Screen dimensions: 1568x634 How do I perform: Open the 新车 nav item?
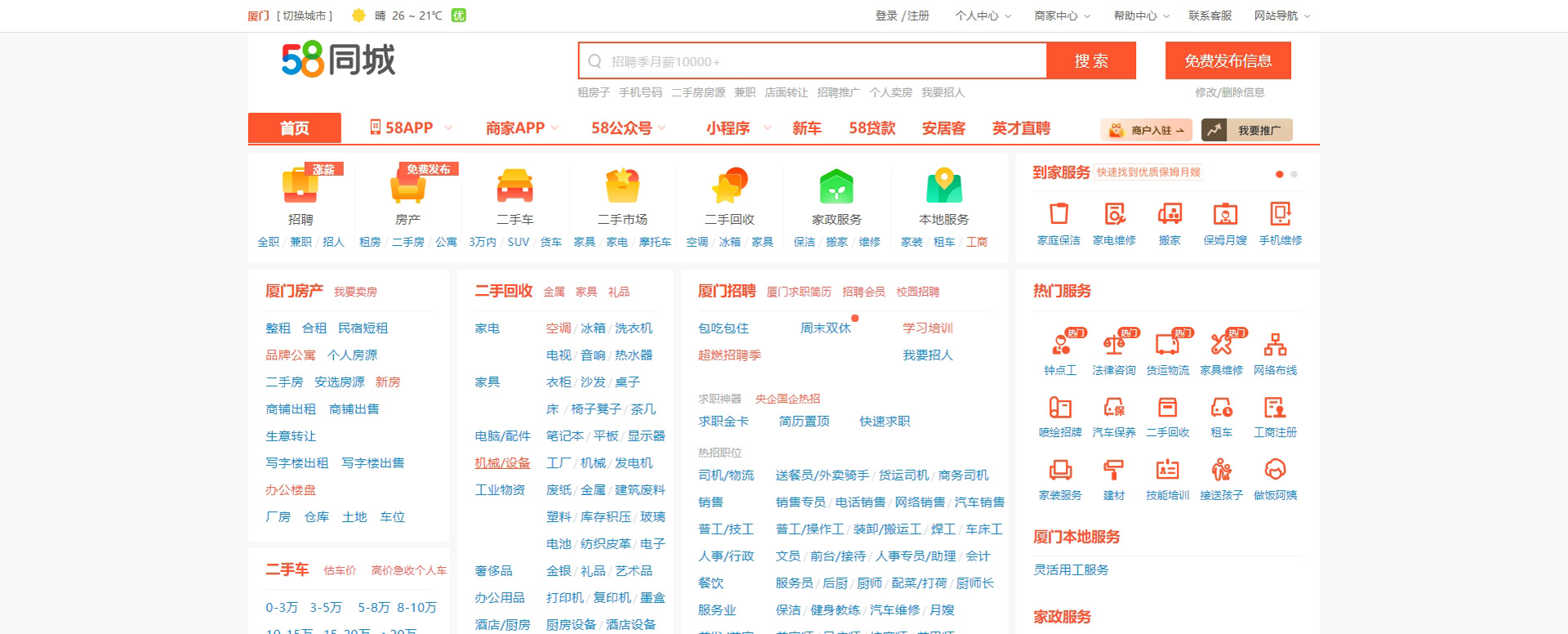[807, 127]
